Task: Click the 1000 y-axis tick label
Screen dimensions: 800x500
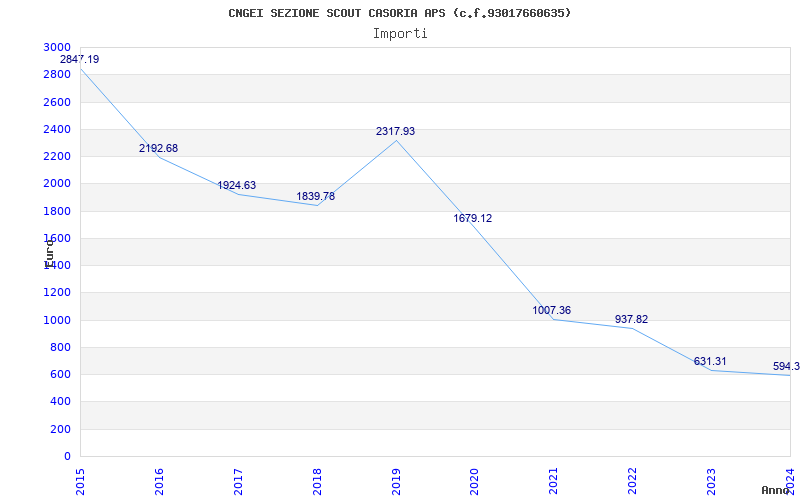Action: 57,320
